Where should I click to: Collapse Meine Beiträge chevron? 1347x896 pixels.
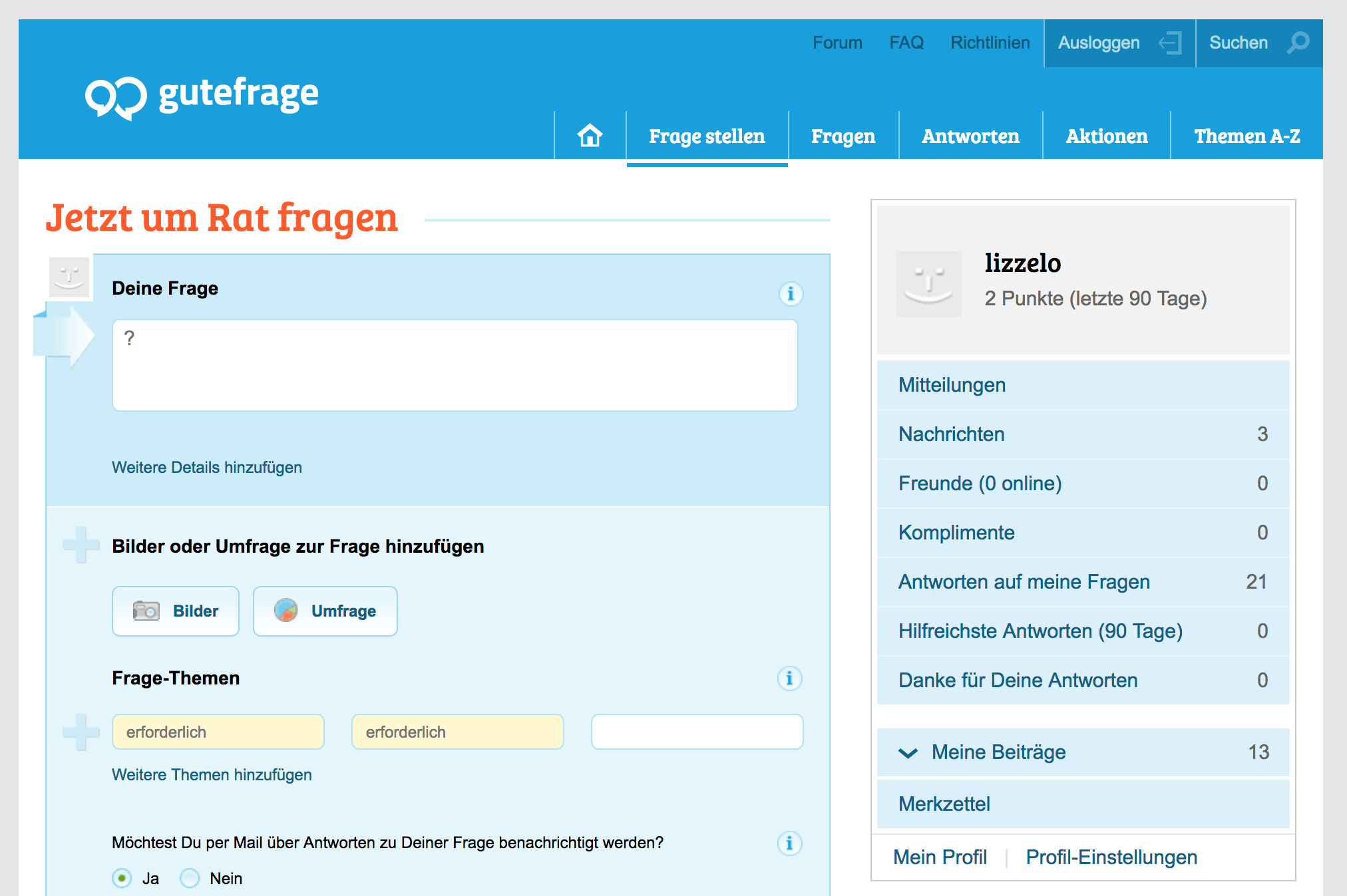908,752
